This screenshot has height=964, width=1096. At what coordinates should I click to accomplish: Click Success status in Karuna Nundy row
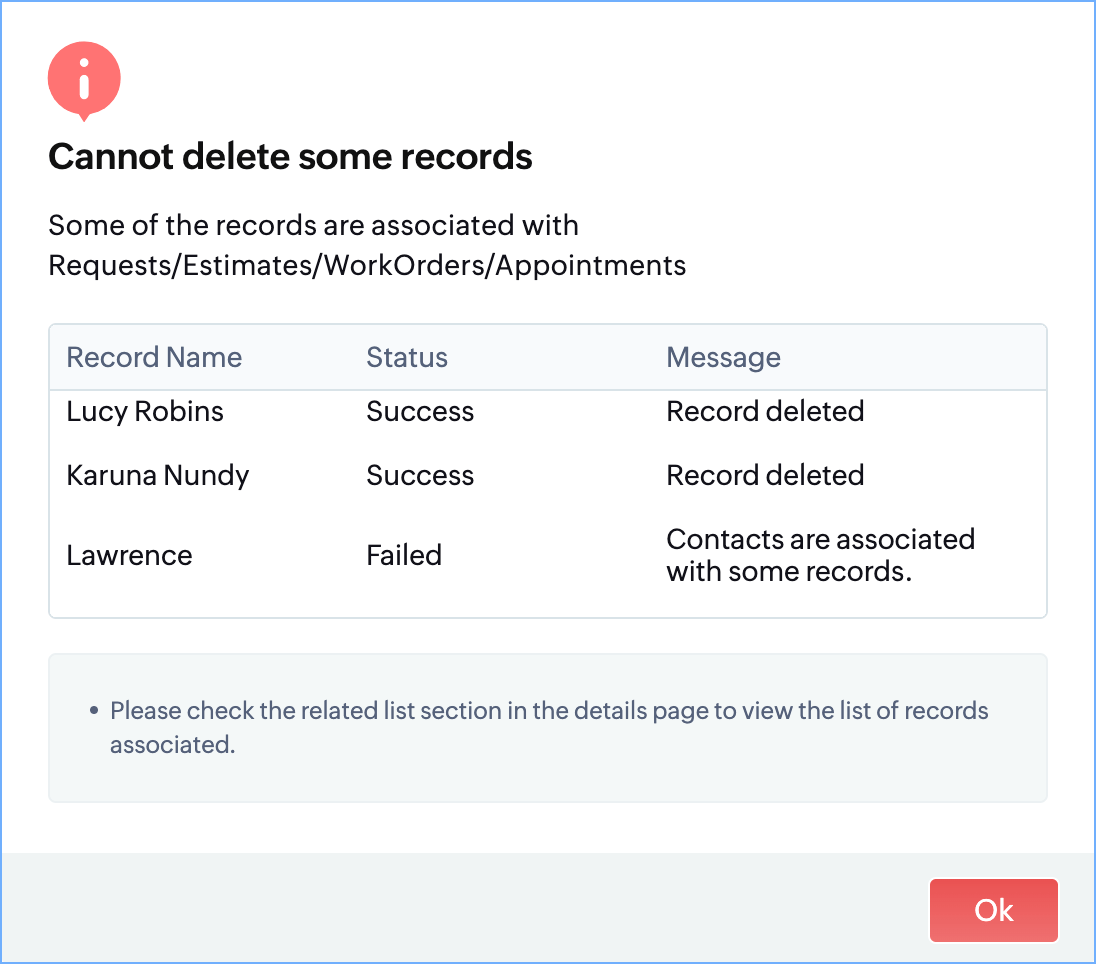[420, 475]
